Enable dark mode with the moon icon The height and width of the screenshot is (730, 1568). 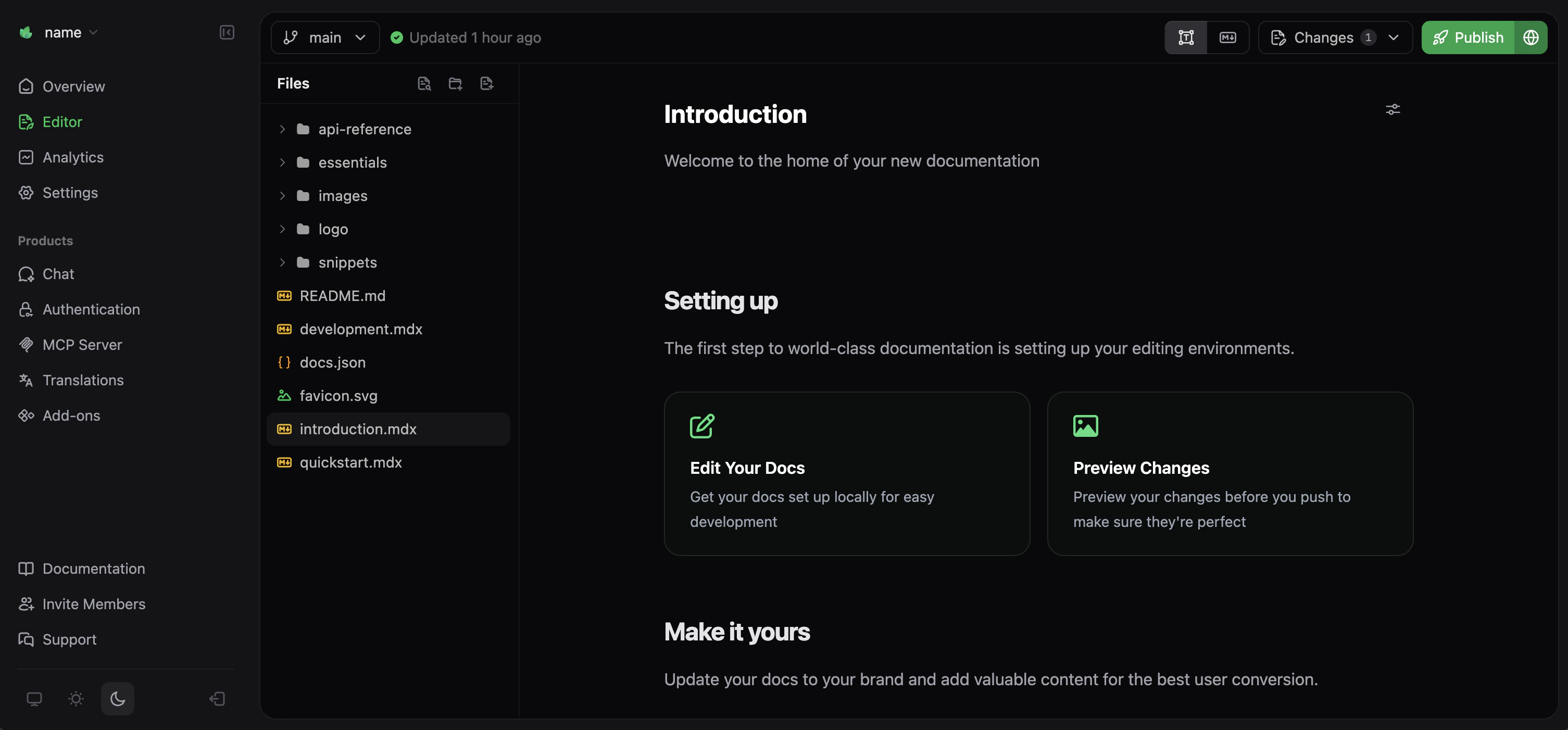click(117, 698)
